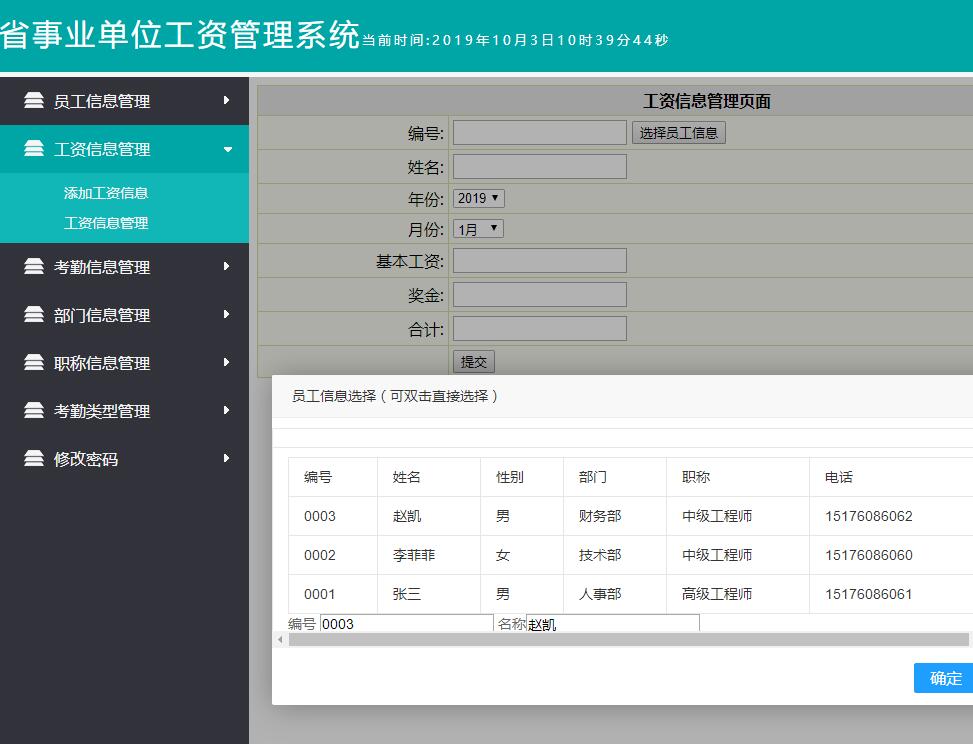This screenshot has width=973, height=744.
Task: Click dialog 编号 field containing 0003
Action: [406, 624]
